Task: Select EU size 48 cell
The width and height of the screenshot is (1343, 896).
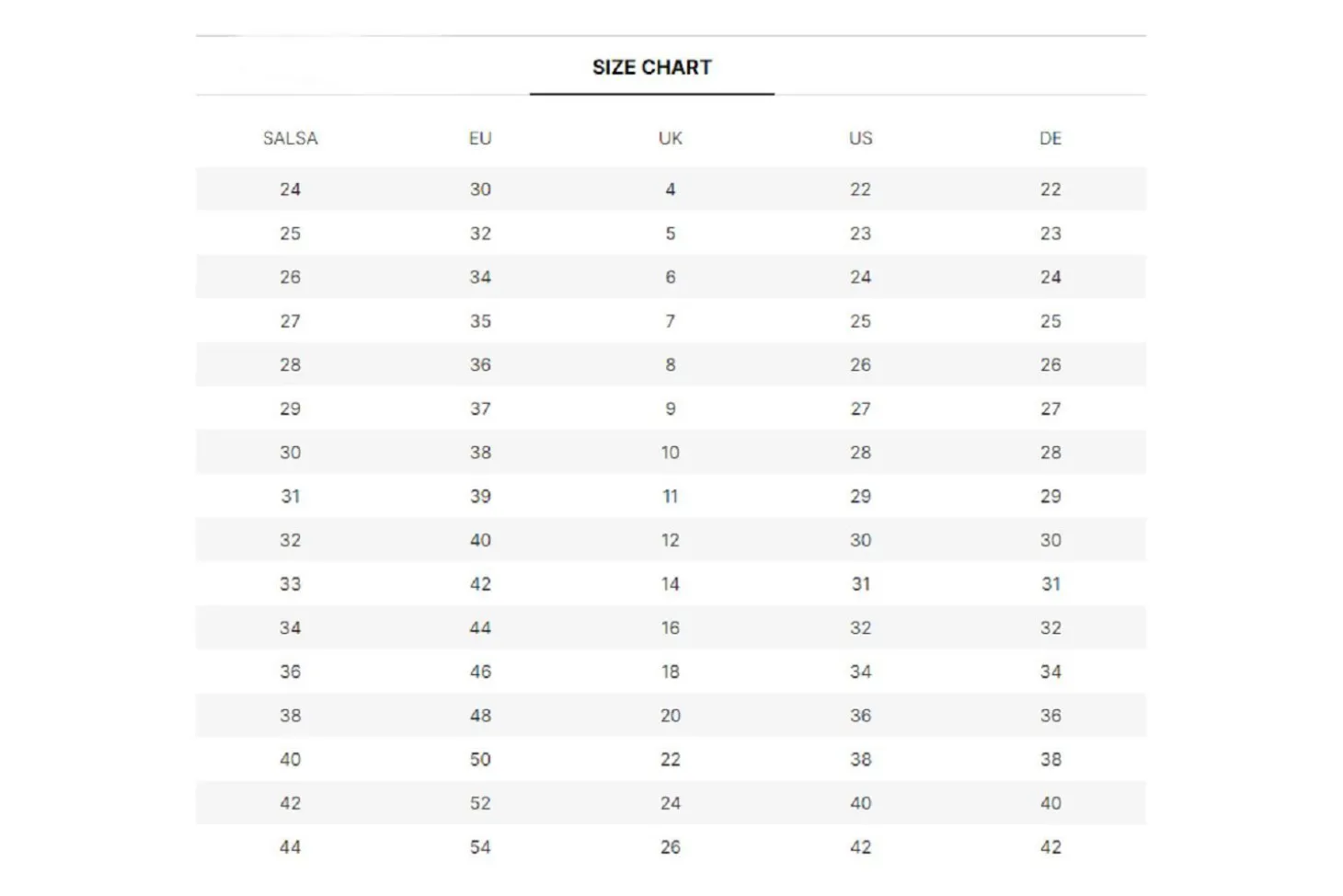Action: [x=480, y=716]
